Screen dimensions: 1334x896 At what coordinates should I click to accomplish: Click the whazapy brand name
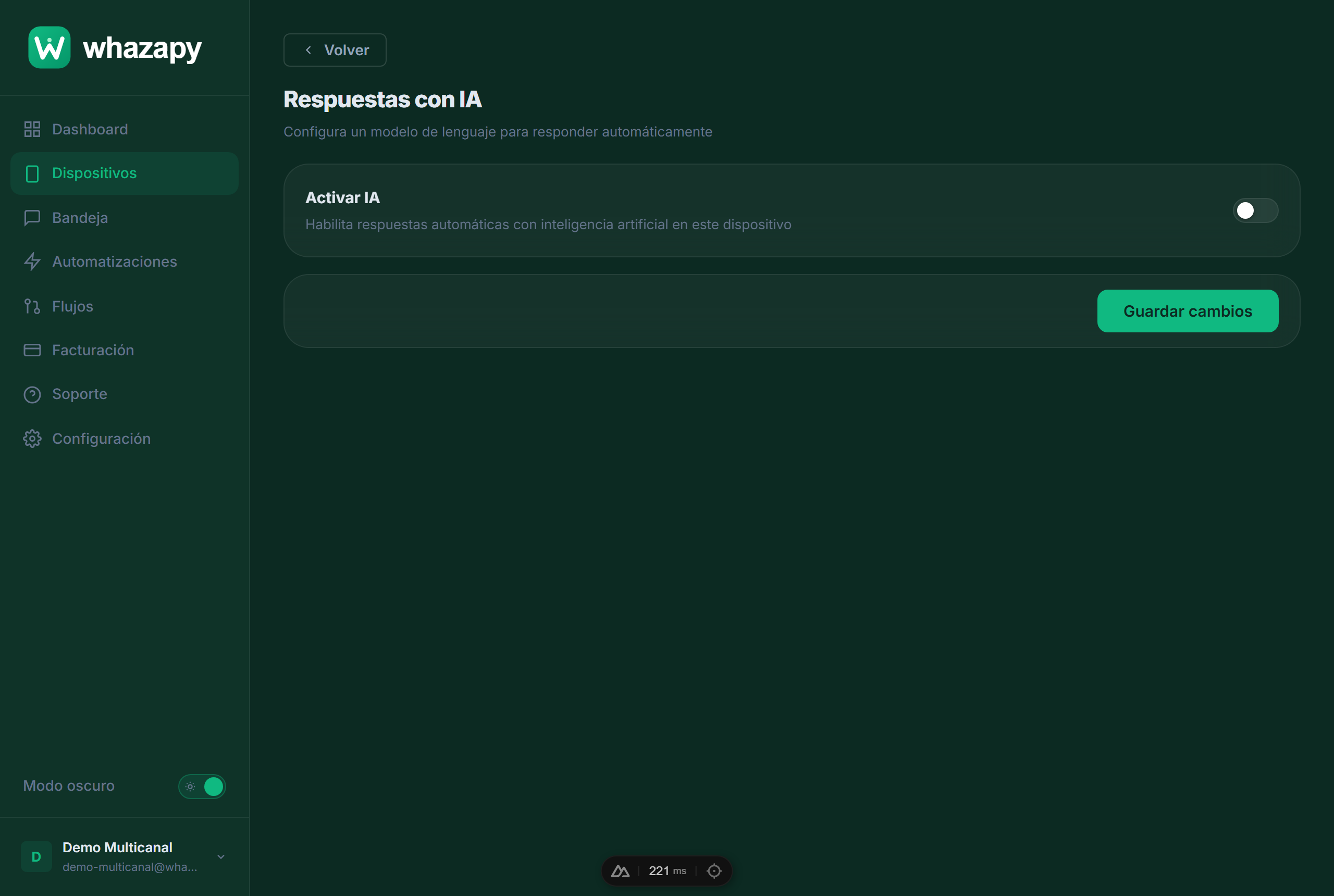coord(142,48)
